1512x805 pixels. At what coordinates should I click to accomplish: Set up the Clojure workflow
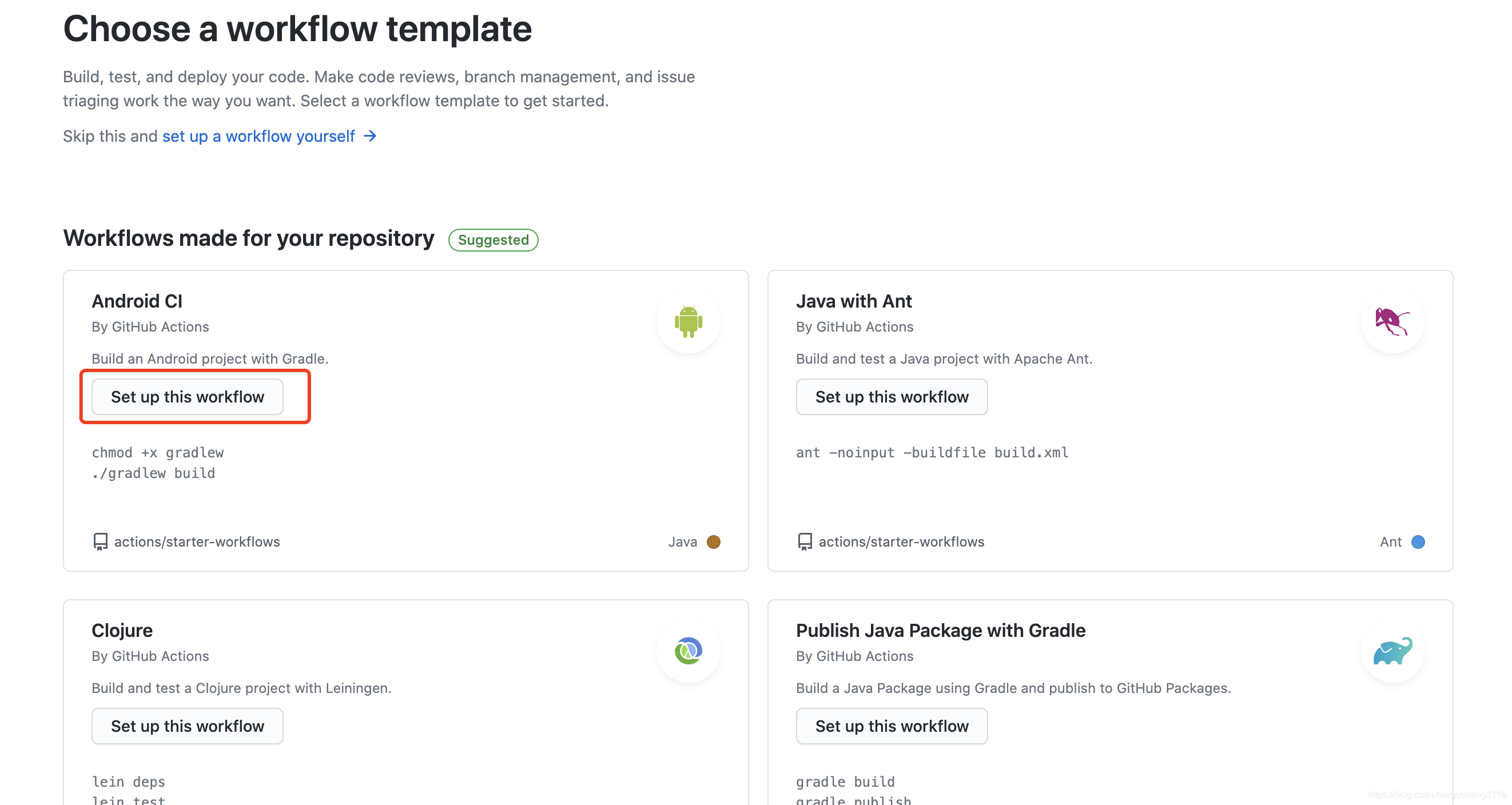coord(187,726)
